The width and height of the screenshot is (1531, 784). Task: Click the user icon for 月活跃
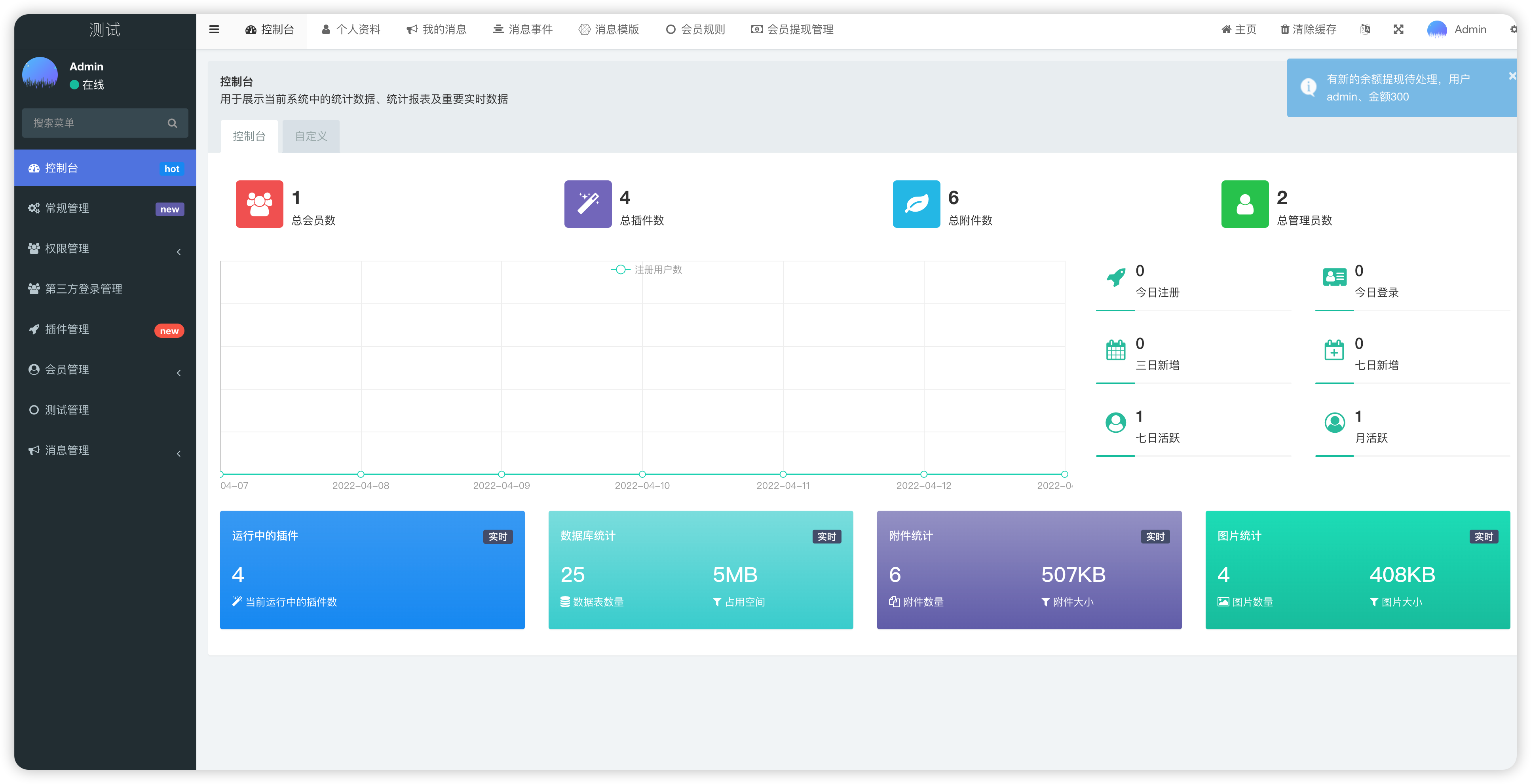click(1335, 422)
